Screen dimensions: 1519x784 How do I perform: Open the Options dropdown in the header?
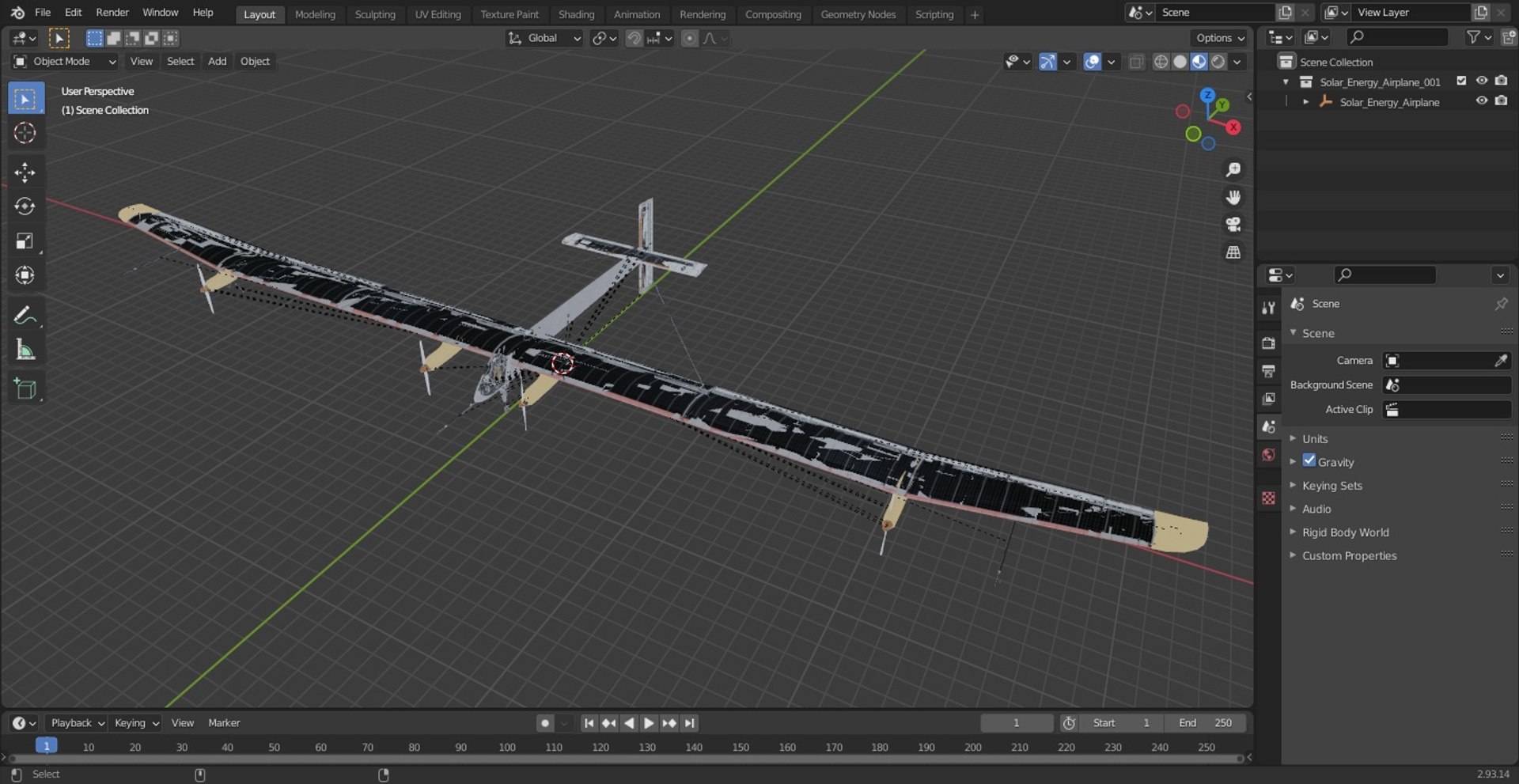(x=1220, y=38)
